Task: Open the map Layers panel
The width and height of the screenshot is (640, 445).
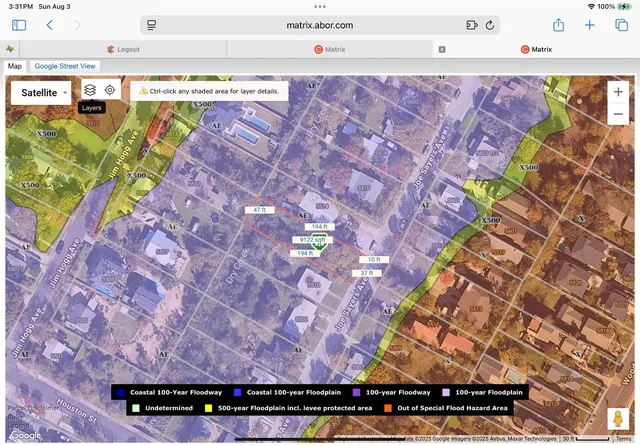Action: pos(90,90)
